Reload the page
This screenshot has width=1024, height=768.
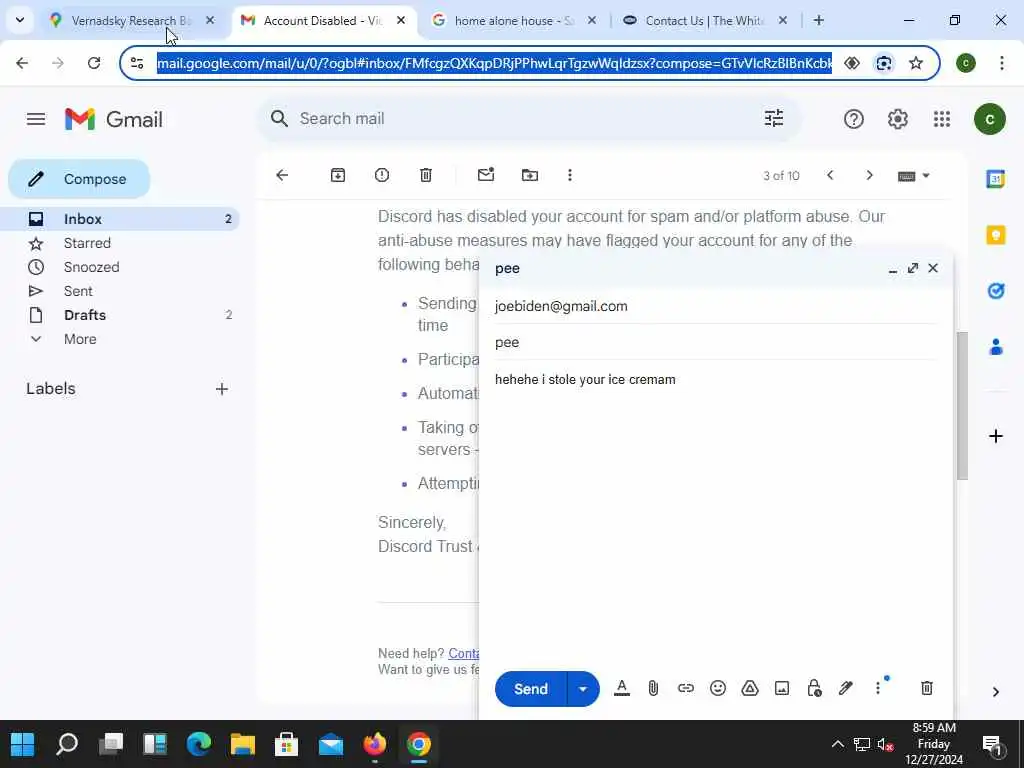pos(94,63)
